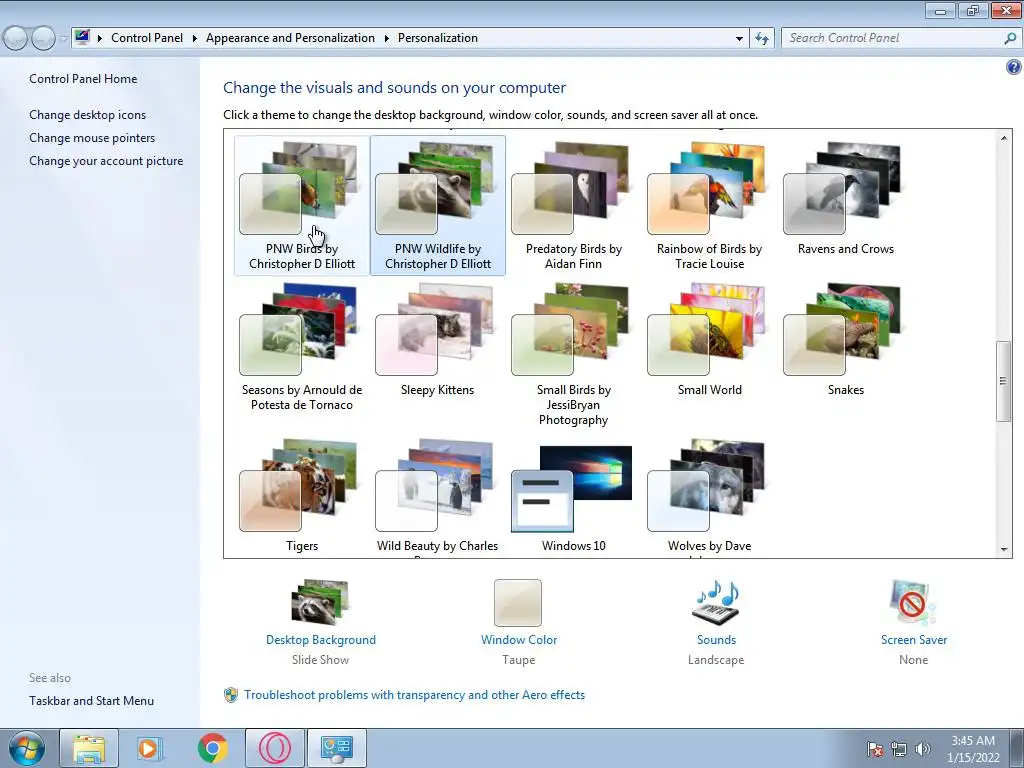Open the Windows Start button
This screenshot has height=768, width=1024.
click(x=26, y=748)
